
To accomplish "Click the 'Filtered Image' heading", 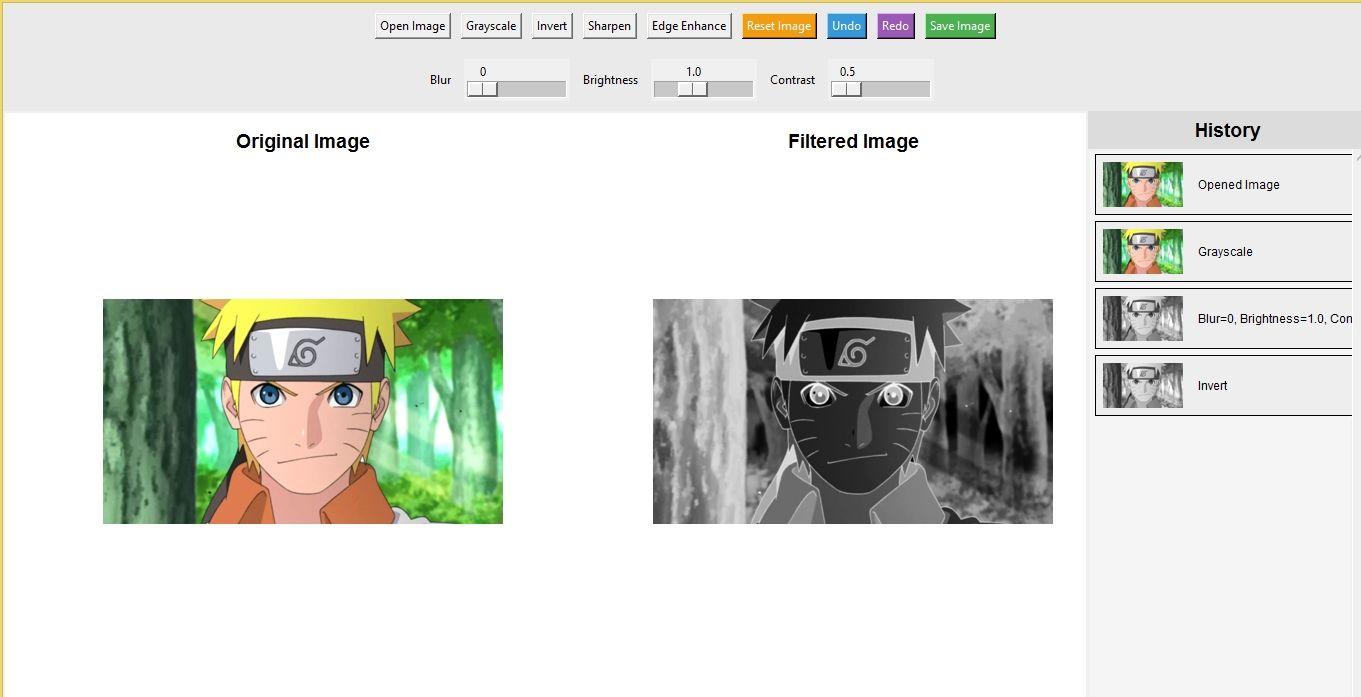I will [x=853, y=142].
